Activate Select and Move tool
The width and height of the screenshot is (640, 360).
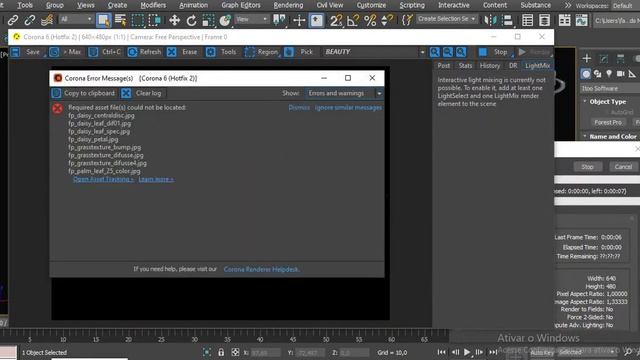pos(174,20)
